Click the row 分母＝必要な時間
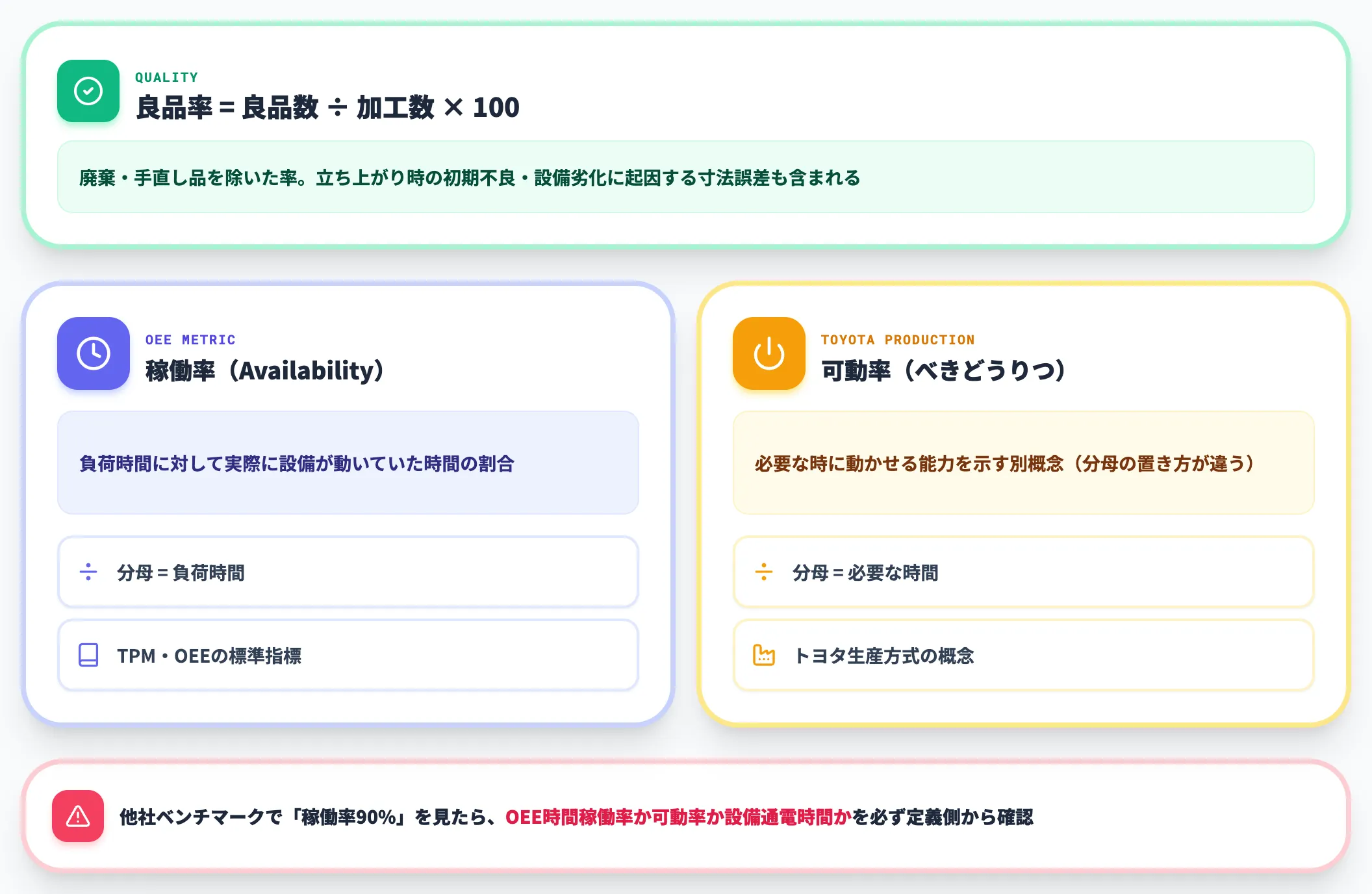Image resolution: width=1372 pixels, height=894 pixels. pyautogui.click(x=1024, y=572)
